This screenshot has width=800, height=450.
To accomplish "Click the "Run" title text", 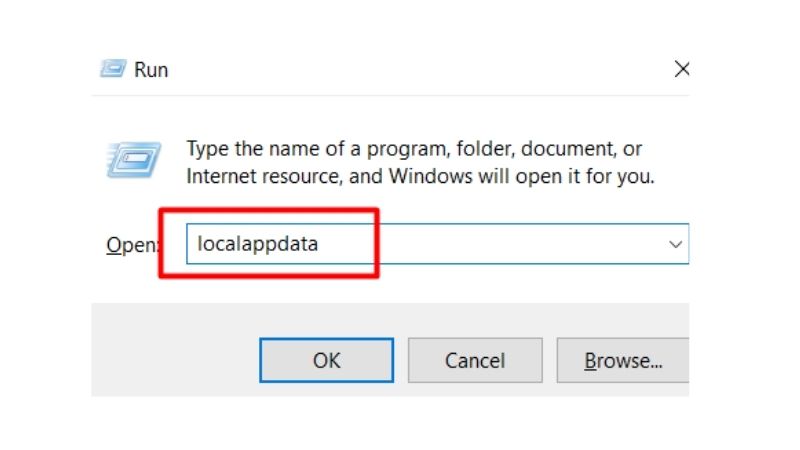I will [151, 70].
